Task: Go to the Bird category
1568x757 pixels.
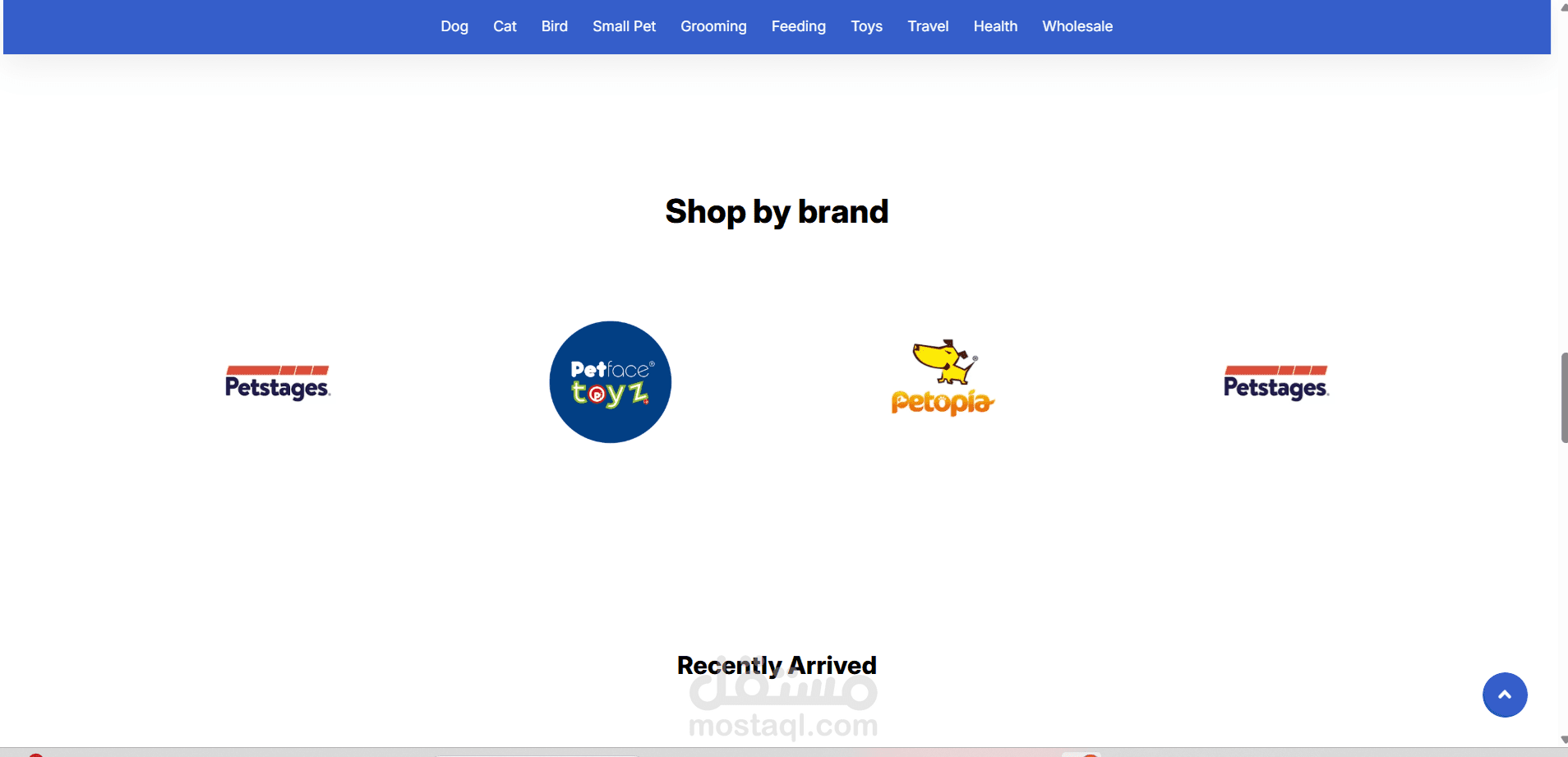Action: tap(555, 26)
